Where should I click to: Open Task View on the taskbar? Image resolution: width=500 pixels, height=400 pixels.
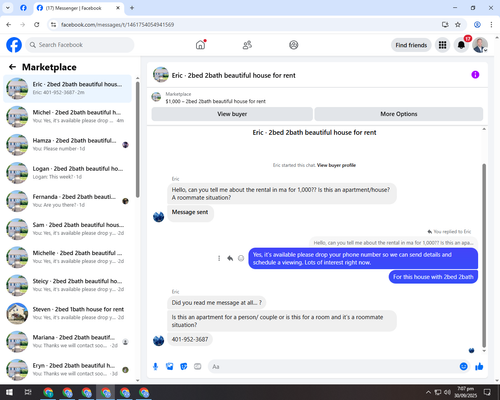(28, 392)
